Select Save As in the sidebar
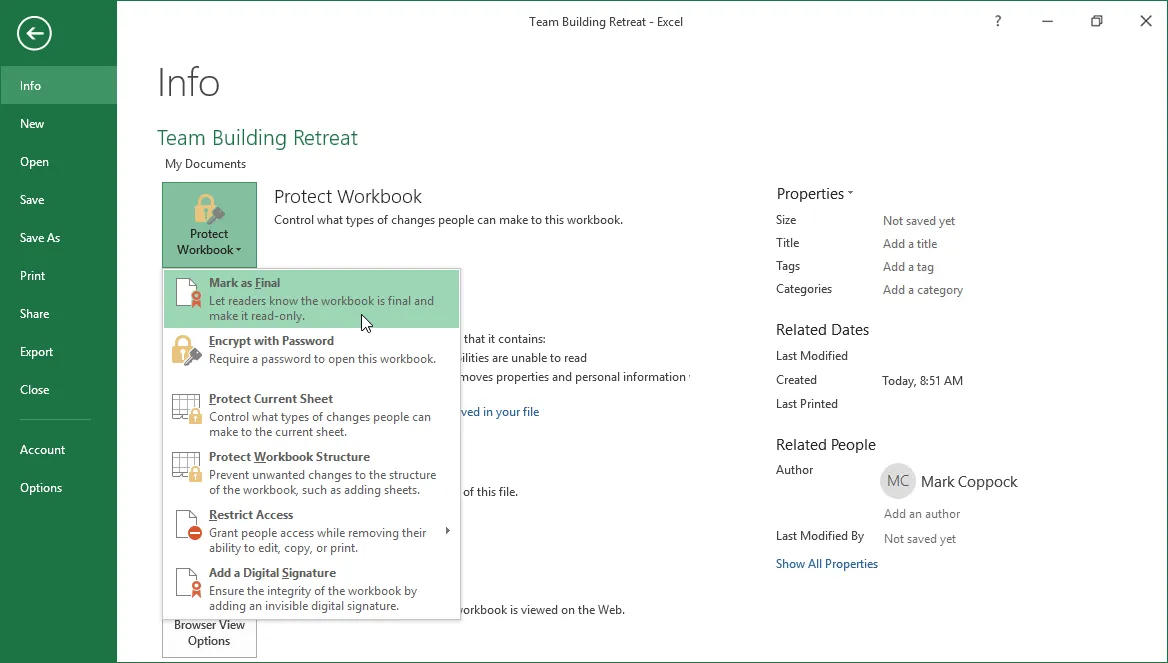Viewport: 1168px width, 663px height. [40, 238]
